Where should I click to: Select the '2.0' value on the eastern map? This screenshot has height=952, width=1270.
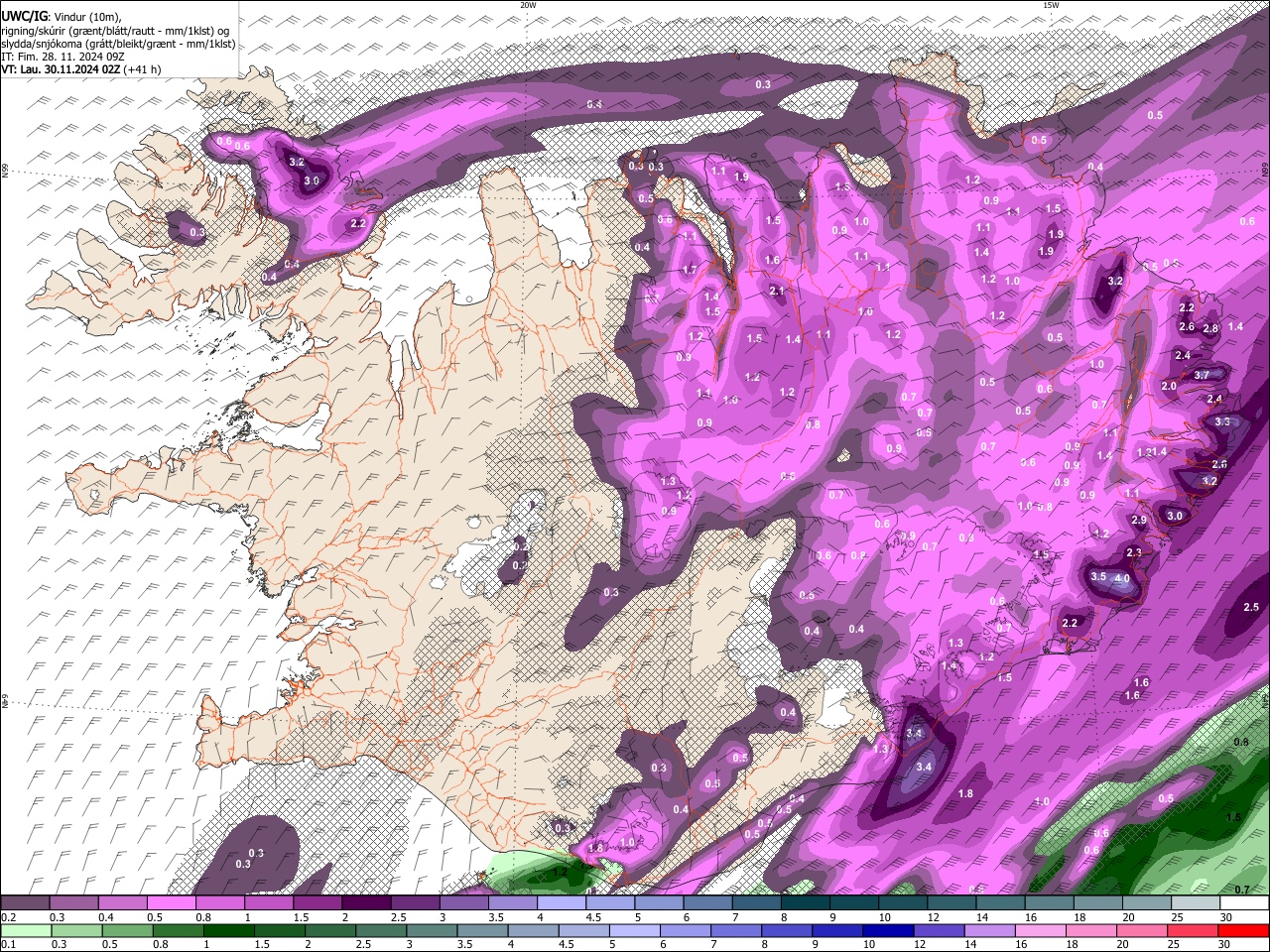pos(1169,386)
